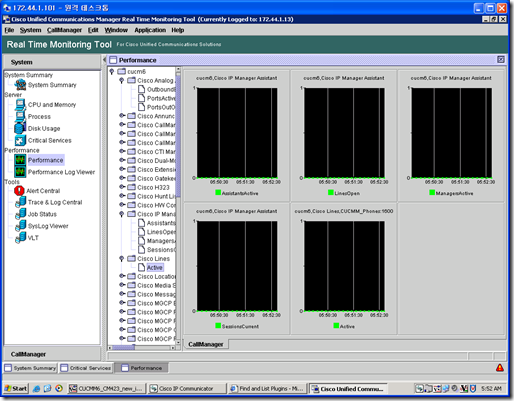This screenshot has height=401, width=514.
Task: Expand the Cisco Annunciator tree node
Action: tap(122, 116)
